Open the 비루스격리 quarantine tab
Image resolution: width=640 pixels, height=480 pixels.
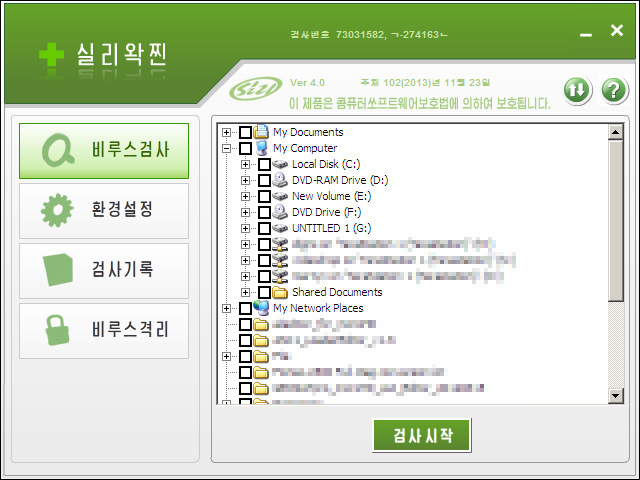tap(104, 331)
